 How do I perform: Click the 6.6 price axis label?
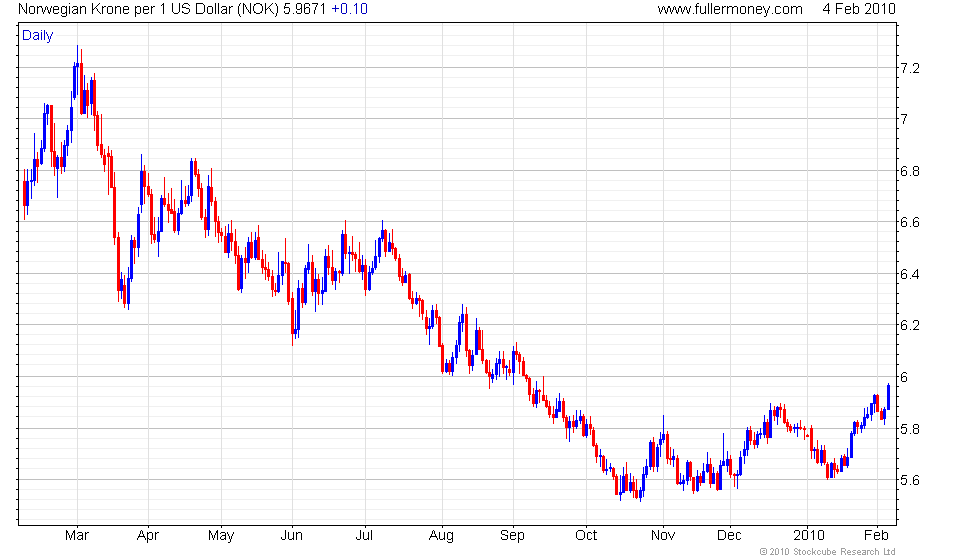pos(910,222)
